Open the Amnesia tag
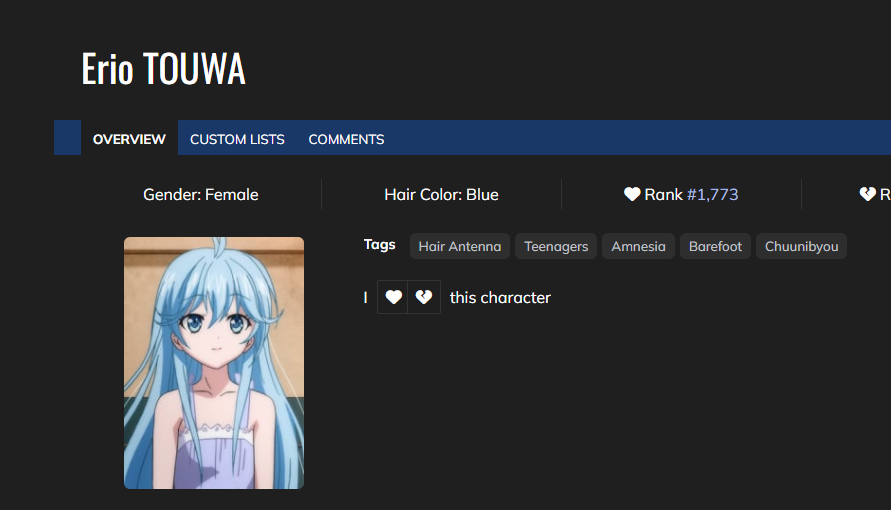This screenshot has height=510, width=891. click(x=638, y=246)
